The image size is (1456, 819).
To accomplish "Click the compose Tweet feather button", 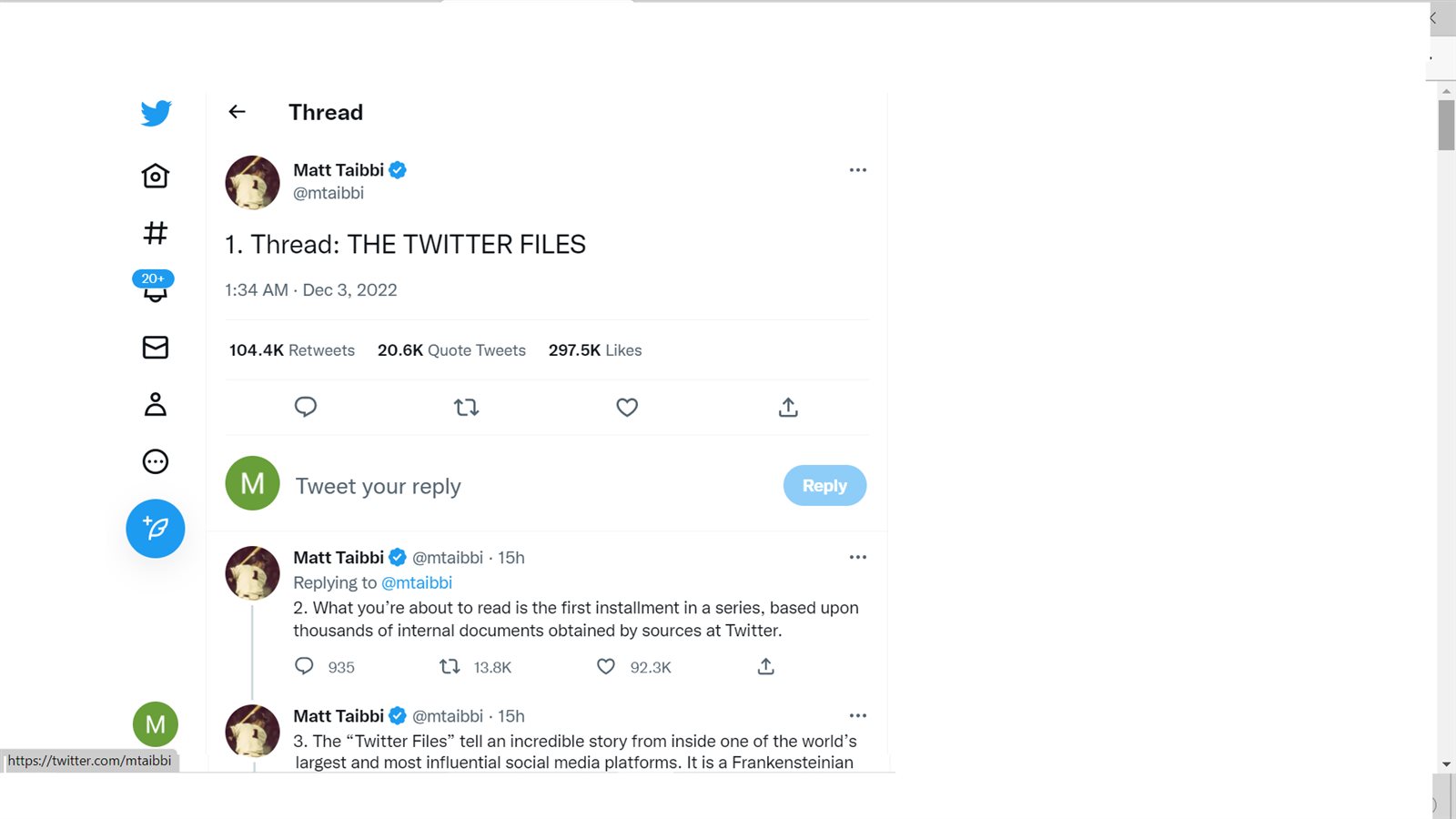I will tap(156, 529).
